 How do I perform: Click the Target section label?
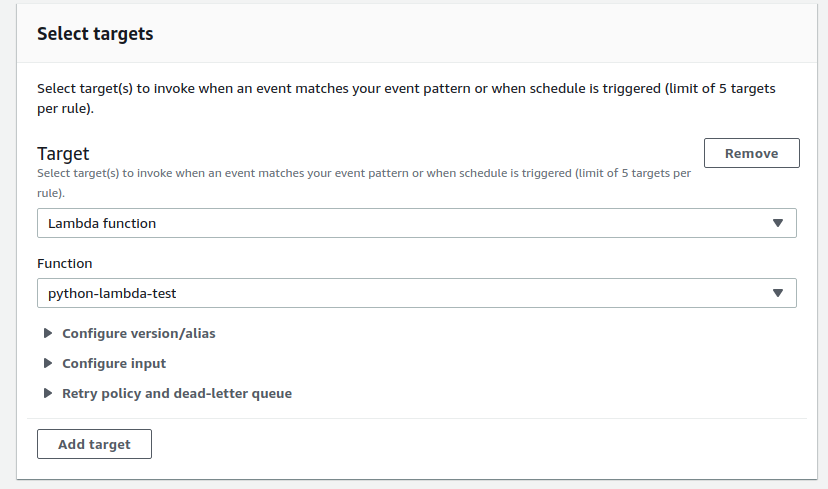click(63, 153)
